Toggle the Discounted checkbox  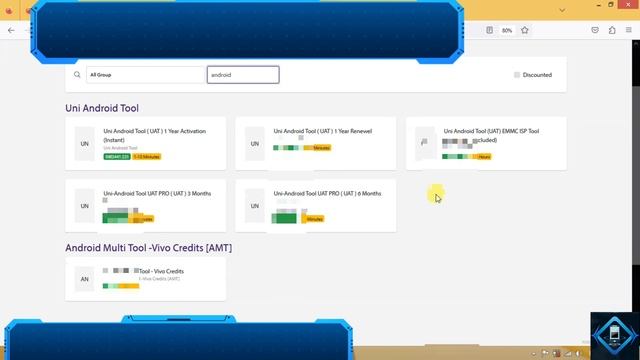(x=517, y=75)
